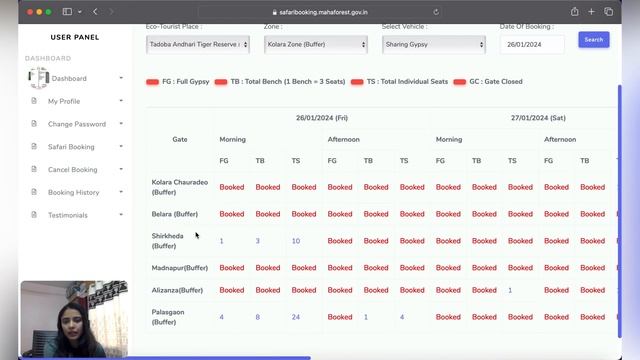Click the lock icon in address bar
Image resolution: width=640 pixels, height=360 pixels.
coord(274,12)
